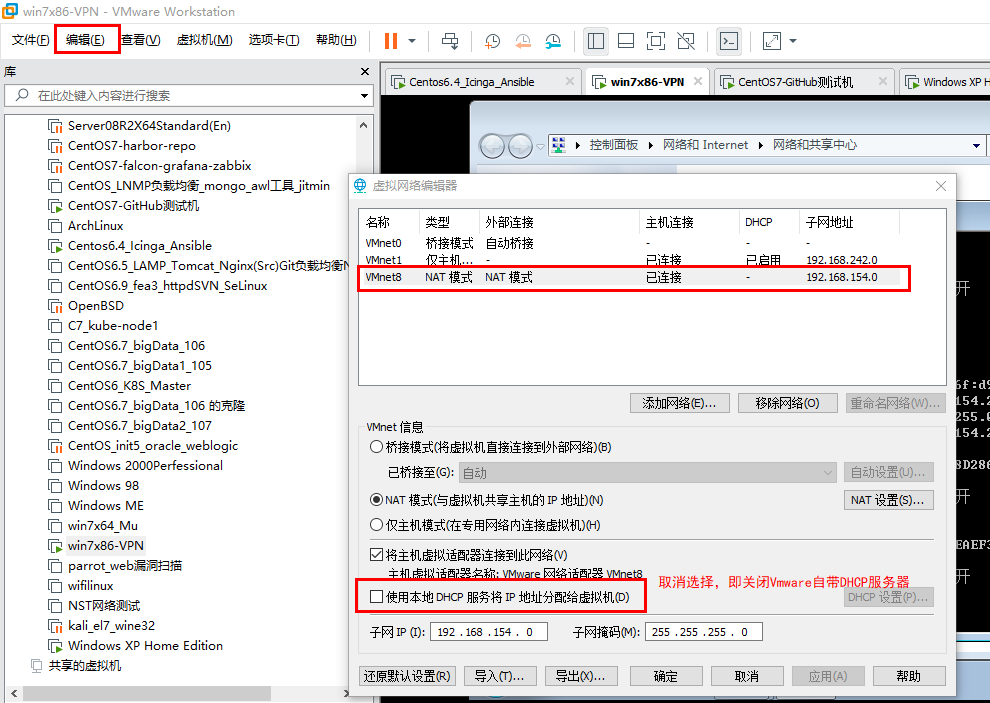Image resolution: width=990 pixels, height=703 pixels.
Task: Open the power options arrow beside pause
Action: 412,41
